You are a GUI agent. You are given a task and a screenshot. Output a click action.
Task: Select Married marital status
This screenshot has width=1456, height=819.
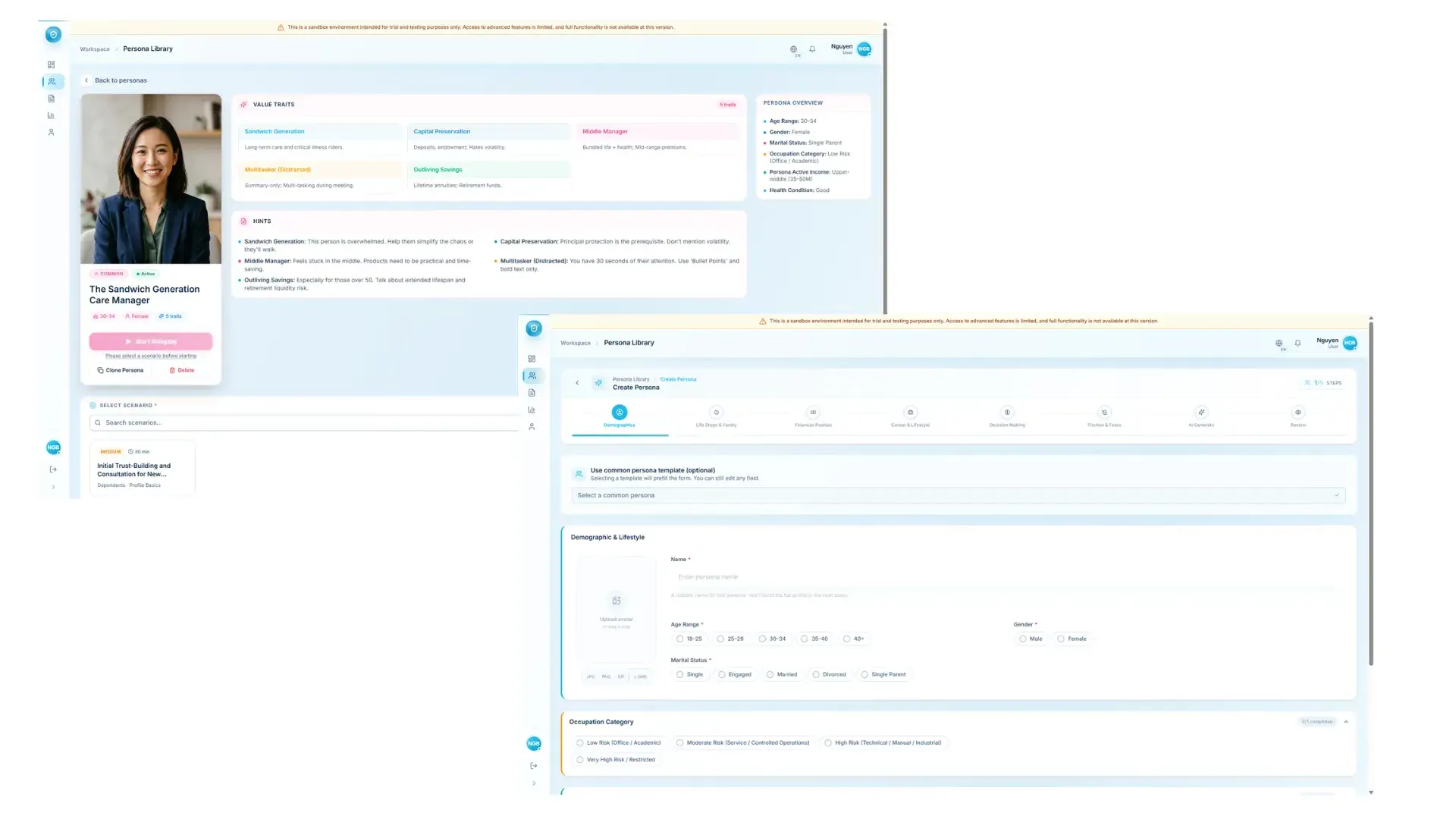782,675
